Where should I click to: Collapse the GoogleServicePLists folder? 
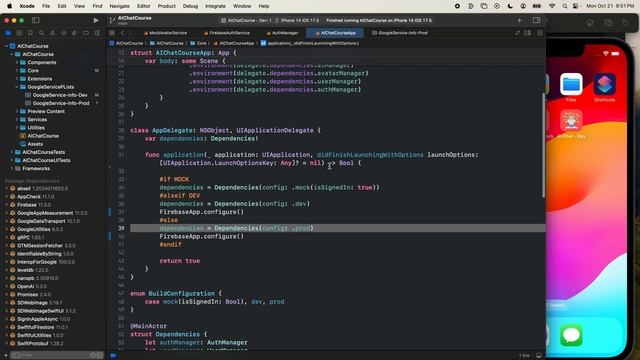pos(17,87)
